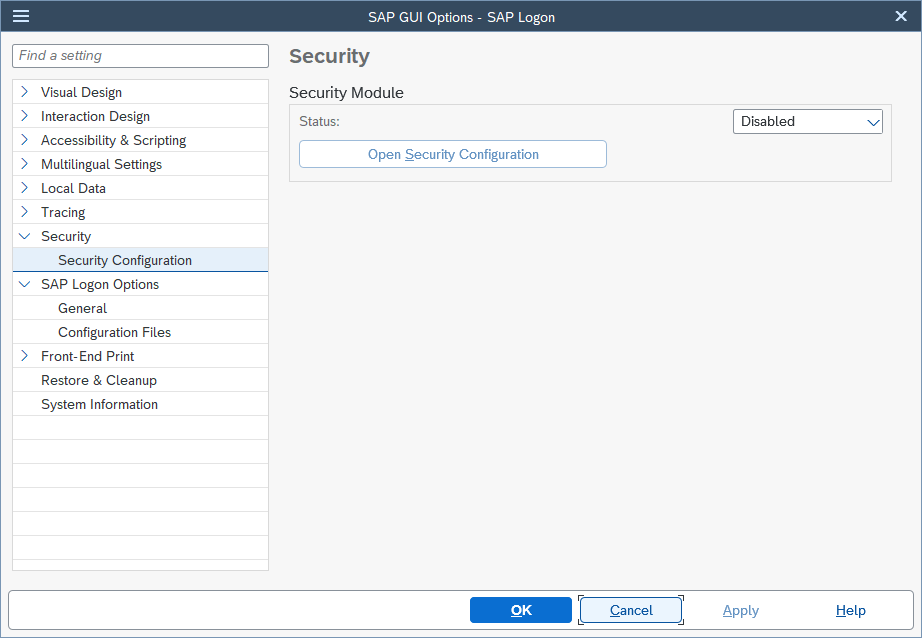Go to Restore & Cleanup settings
The image size is (922, 638).
point(99,380)
